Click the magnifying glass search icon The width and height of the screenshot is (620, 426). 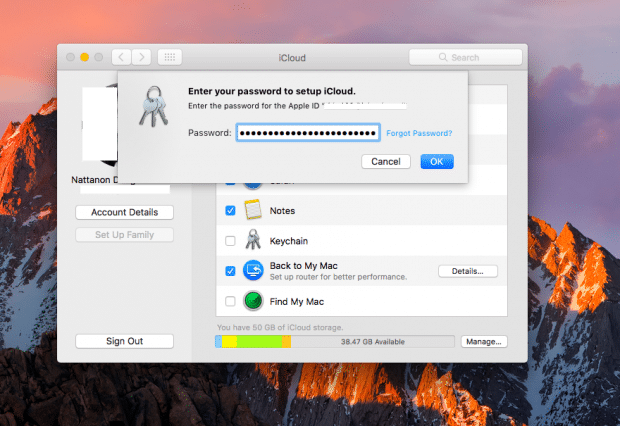click(443, 57)
